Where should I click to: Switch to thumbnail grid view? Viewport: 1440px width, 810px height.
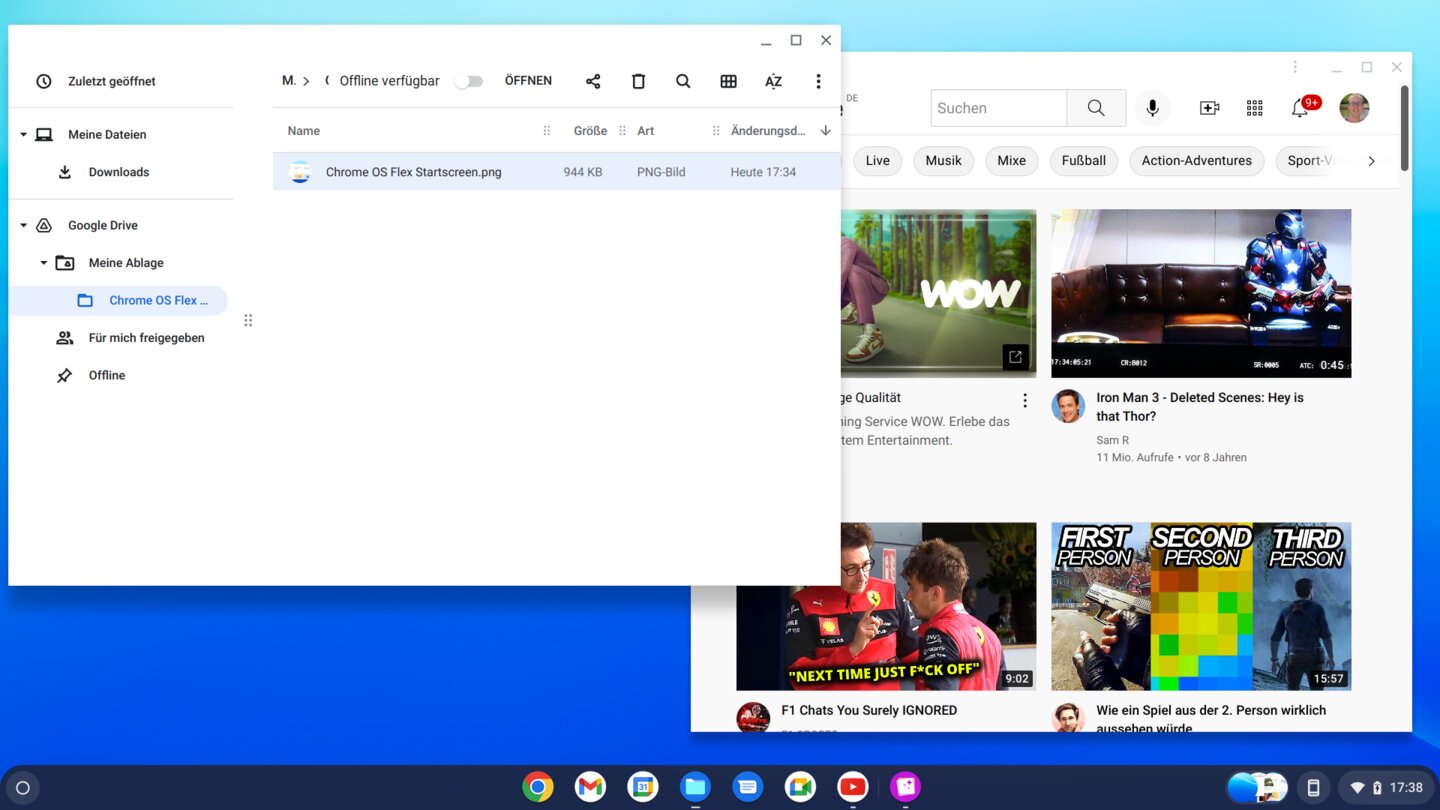coord(728,81)
